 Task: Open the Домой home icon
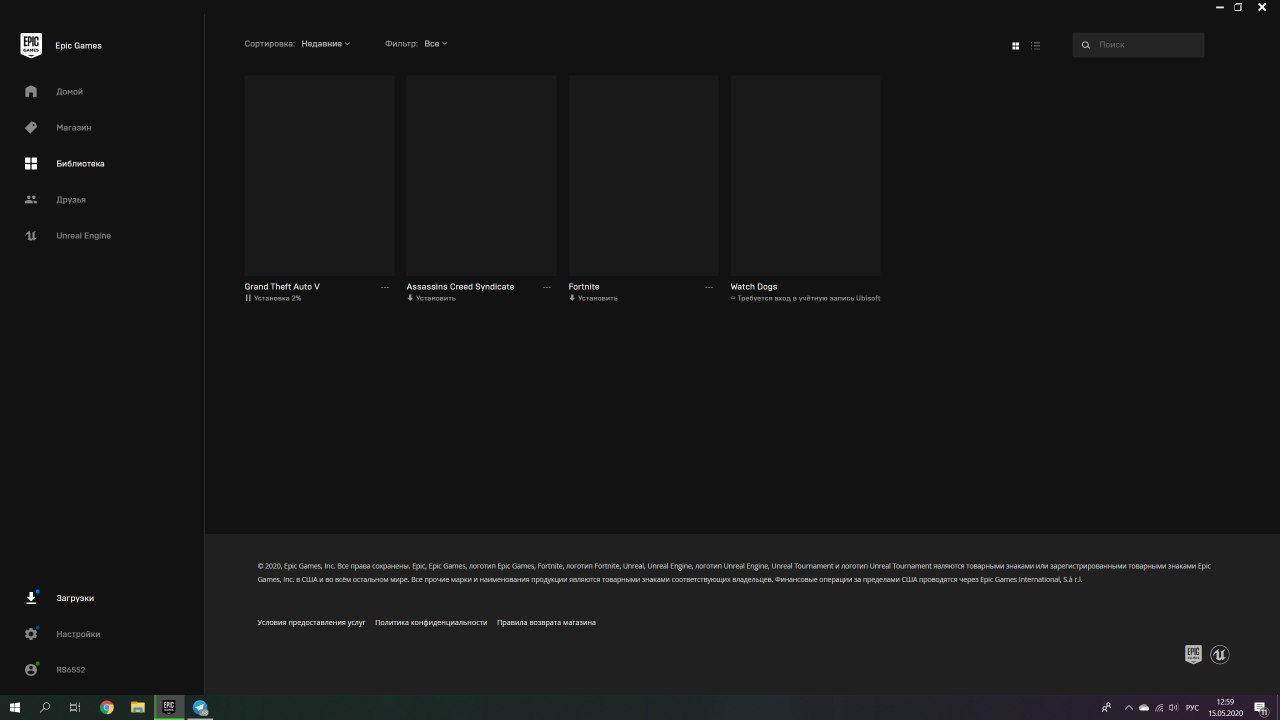point(31,91)
